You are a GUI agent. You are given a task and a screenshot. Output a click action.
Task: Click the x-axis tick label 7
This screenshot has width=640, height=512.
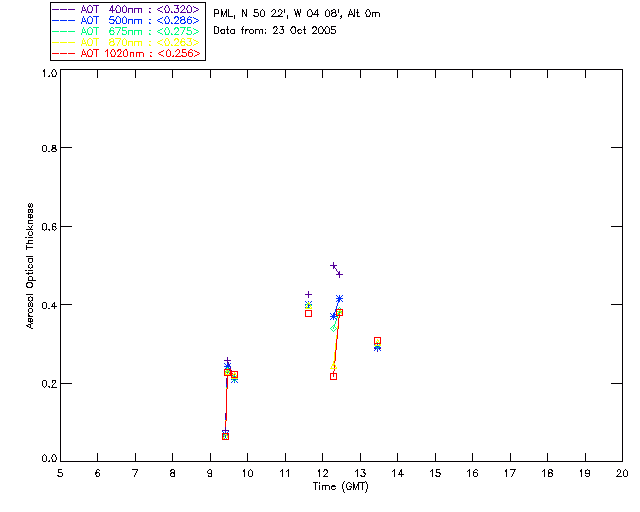click(135, 474)
